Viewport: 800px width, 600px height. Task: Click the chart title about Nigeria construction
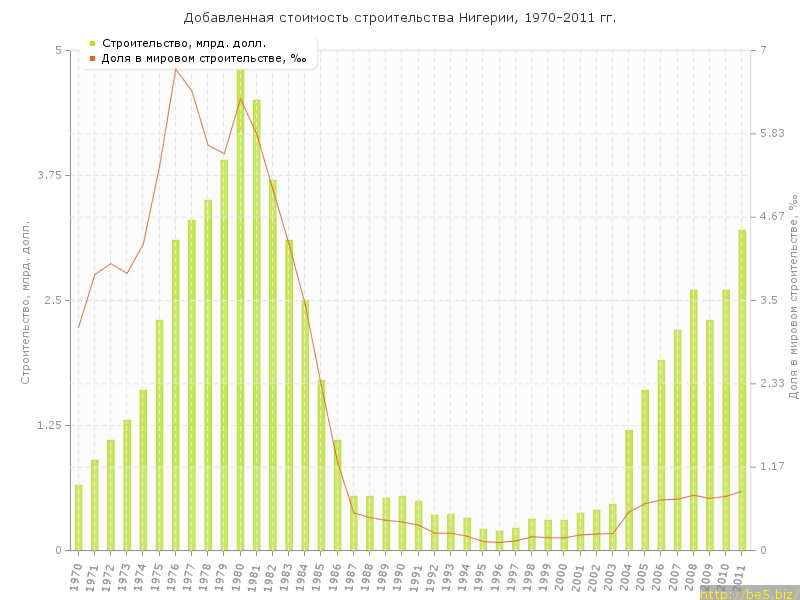pos(400,18)
